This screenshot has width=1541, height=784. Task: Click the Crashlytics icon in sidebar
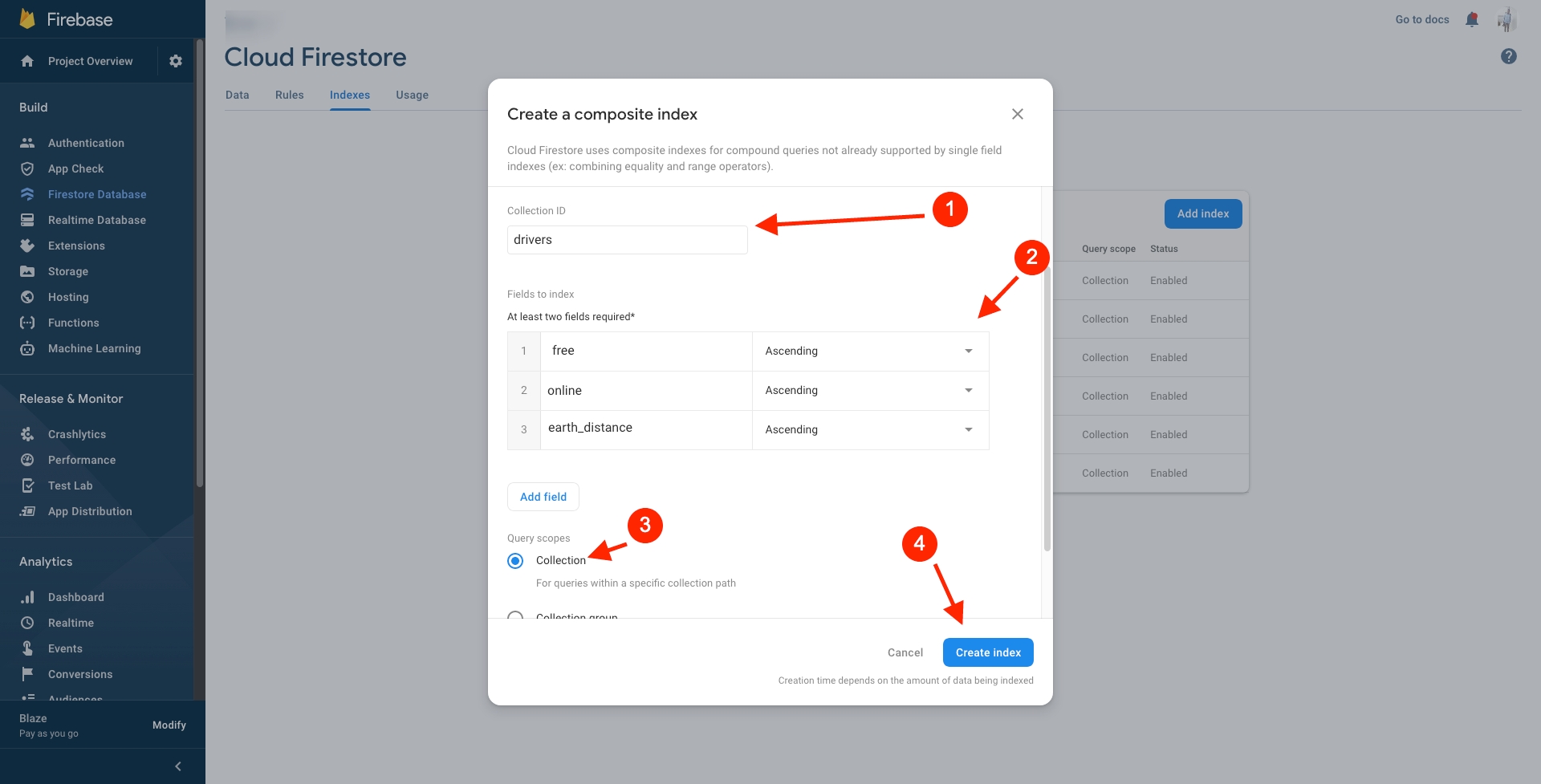27,434
